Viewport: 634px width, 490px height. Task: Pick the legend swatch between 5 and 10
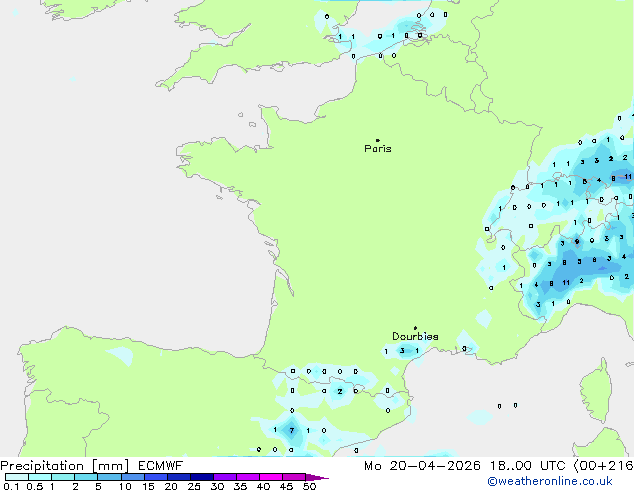click(x=109, y=477)
